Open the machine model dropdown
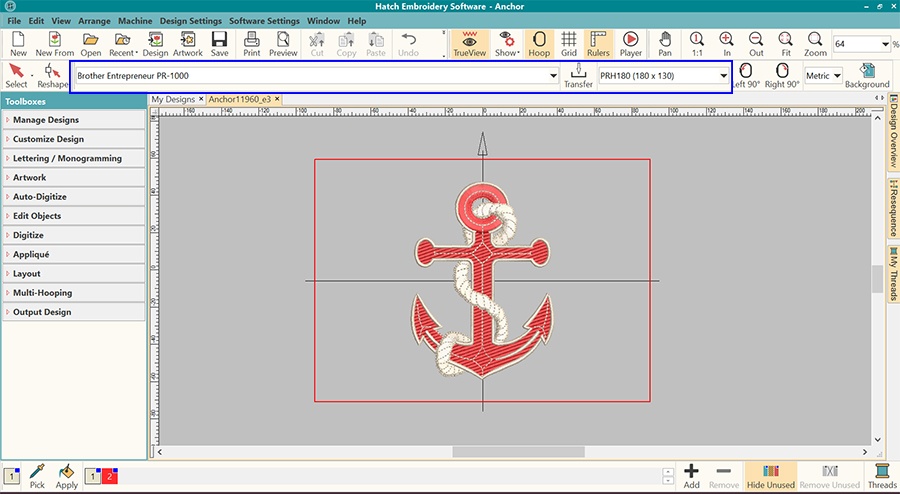The height and width of the screenshot is (494, 900). pos(553,76)
